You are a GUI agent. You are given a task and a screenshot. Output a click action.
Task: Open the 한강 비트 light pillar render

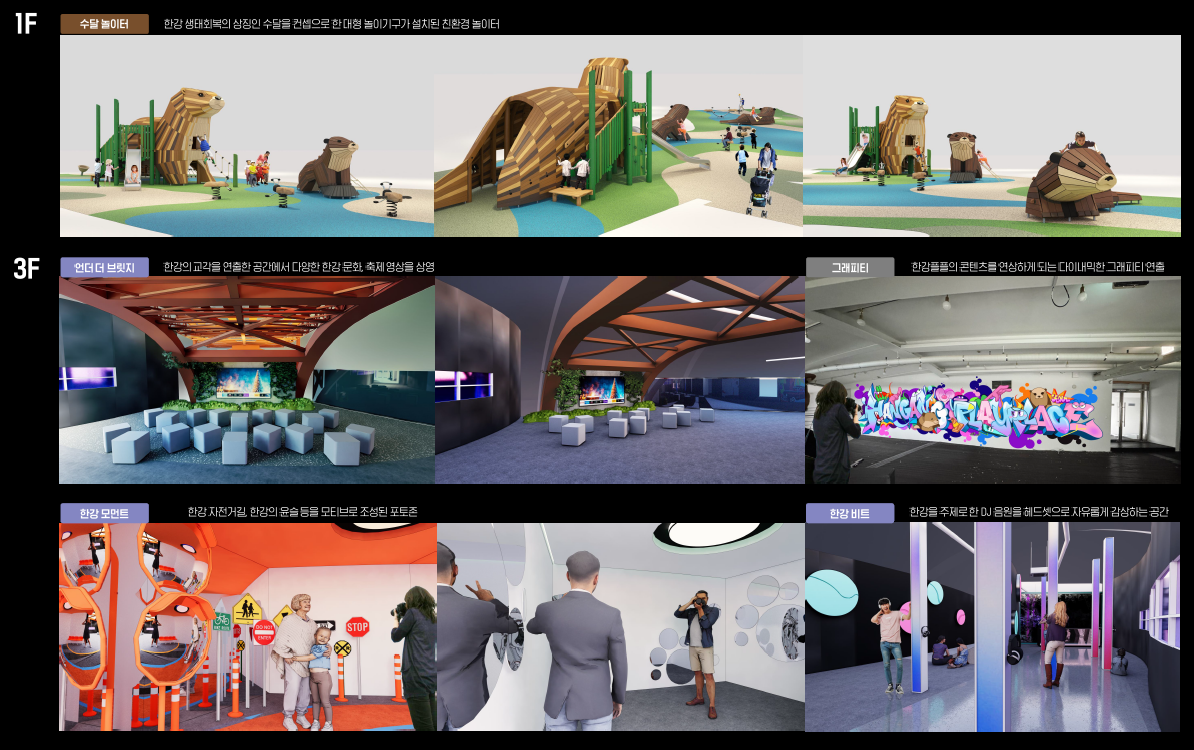992,626
